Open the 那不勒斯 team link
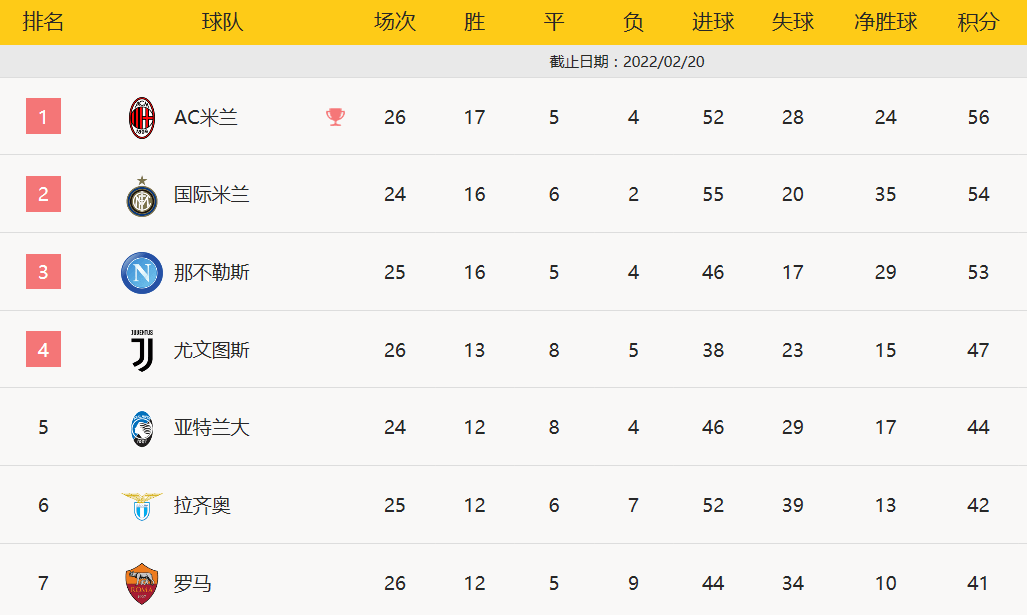Screen dimensions: 1027x615 (x=212, y=272)
